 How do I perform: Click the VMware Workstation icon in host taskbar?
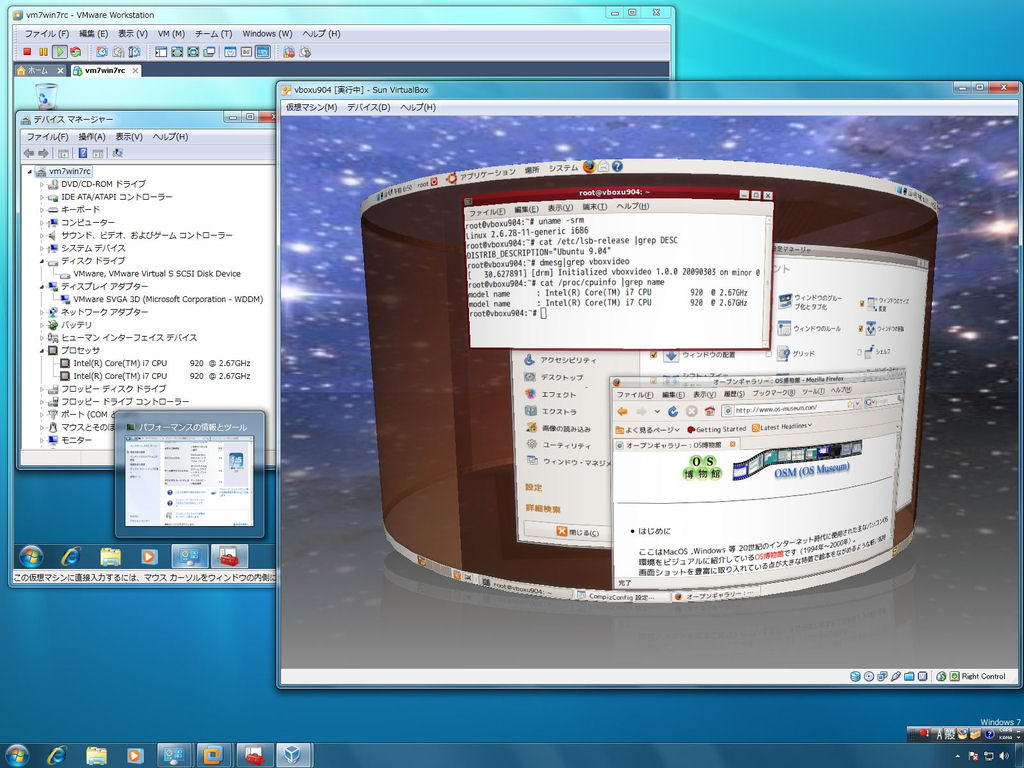[x=213, y=756]
